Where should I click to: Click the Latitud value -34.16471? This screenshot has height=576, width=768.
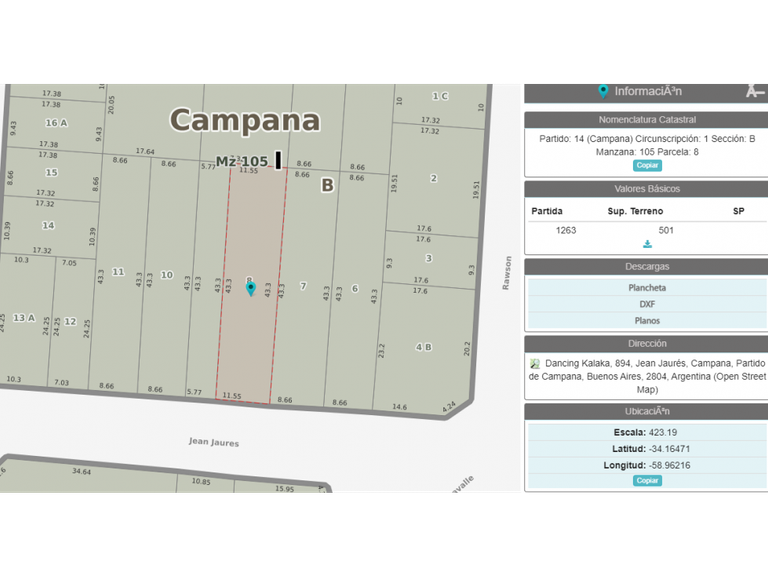point(669,449)
